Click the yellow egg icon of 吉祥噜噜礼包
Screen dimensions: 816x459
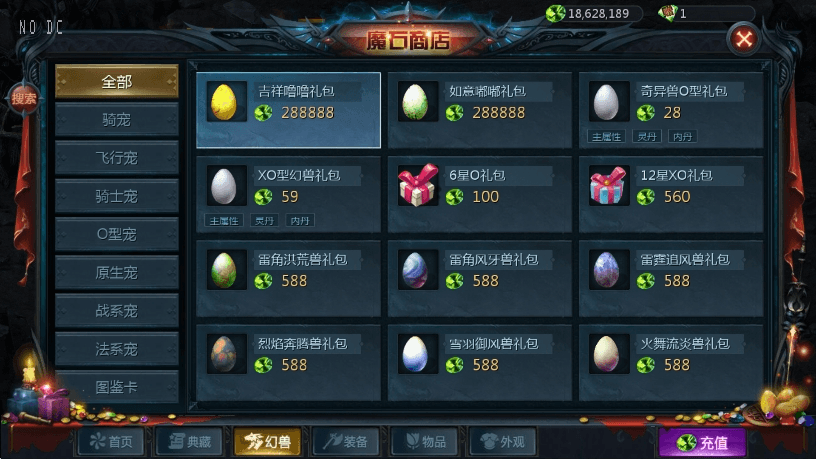click(x=224, y=102)
